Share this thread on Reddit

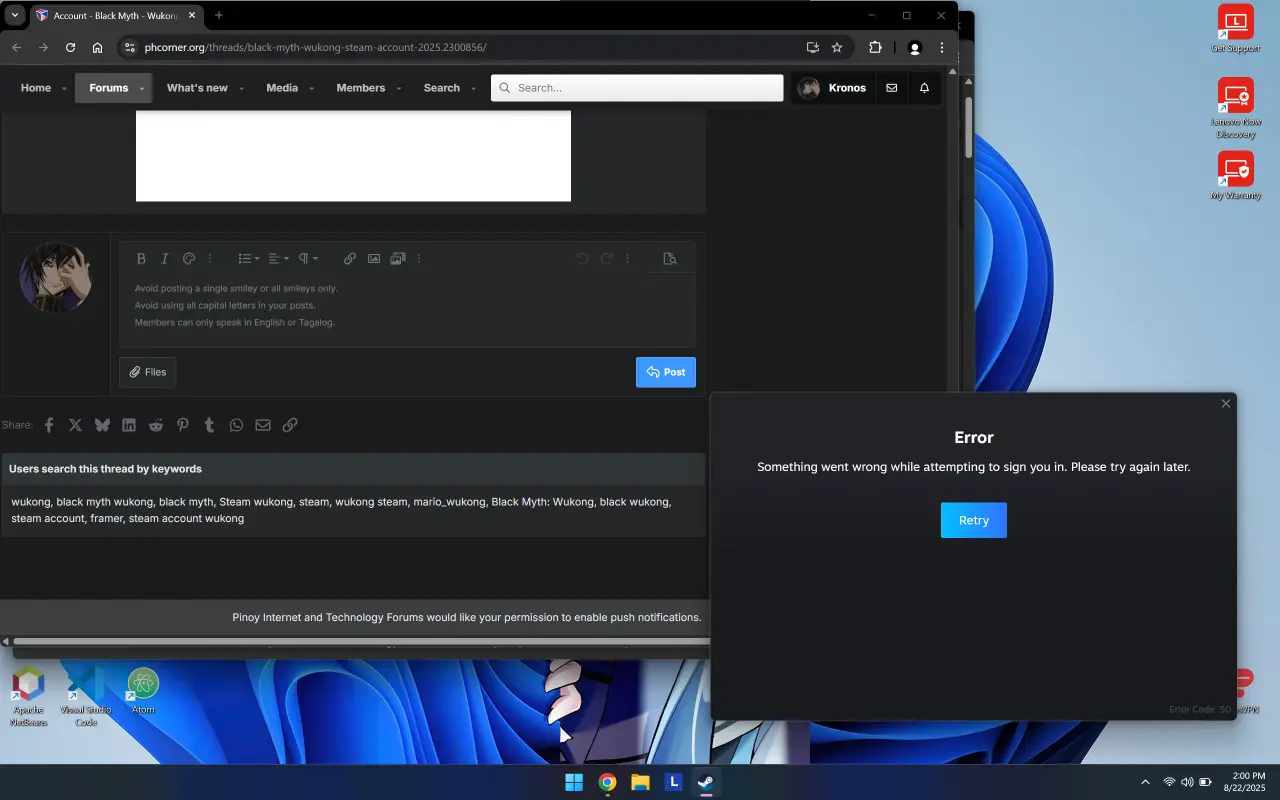click(156, 425)
